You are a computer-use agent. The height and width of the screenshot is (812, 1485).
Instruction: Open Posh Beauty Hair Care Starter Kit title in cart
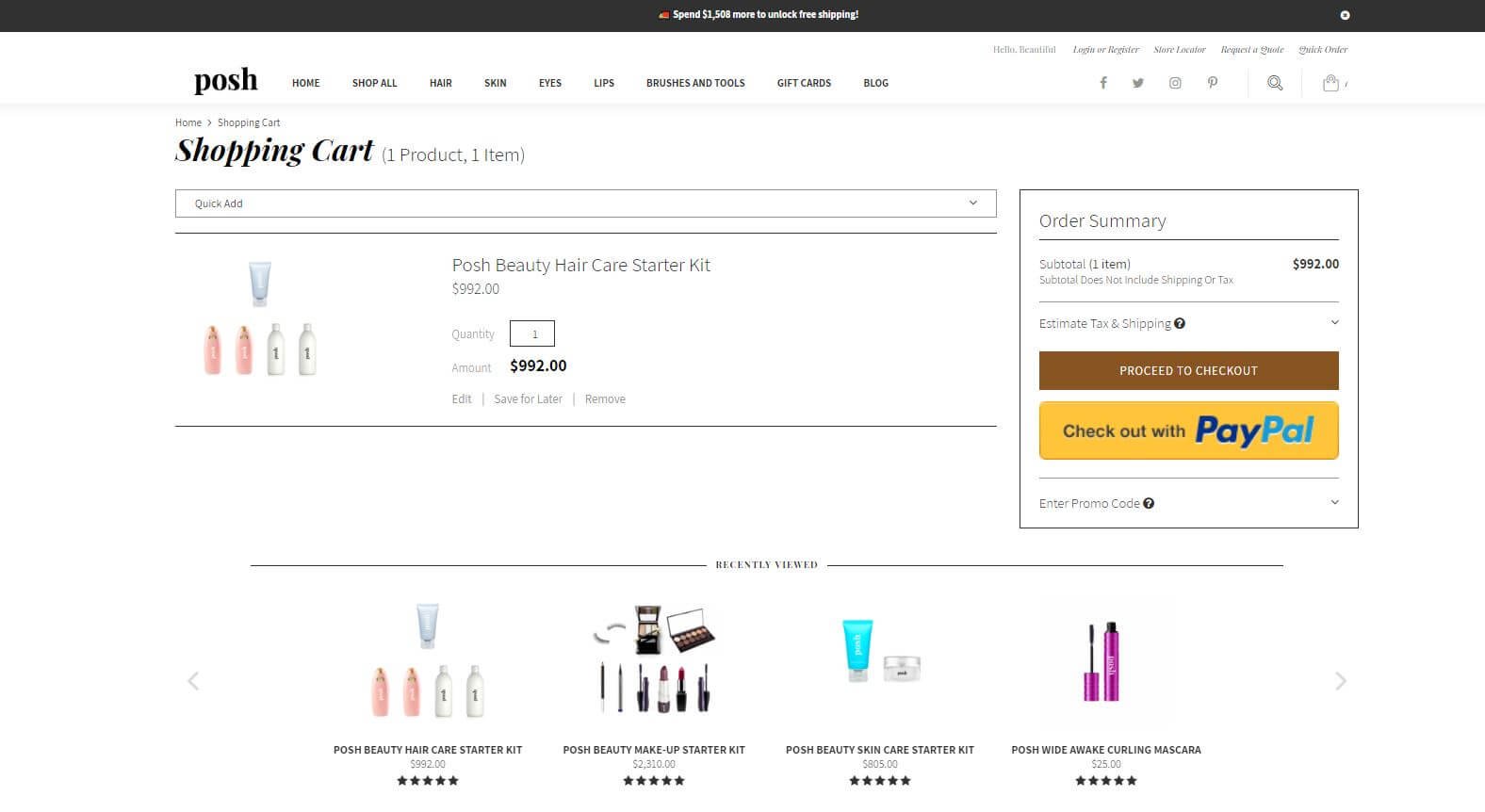(581, 266)
